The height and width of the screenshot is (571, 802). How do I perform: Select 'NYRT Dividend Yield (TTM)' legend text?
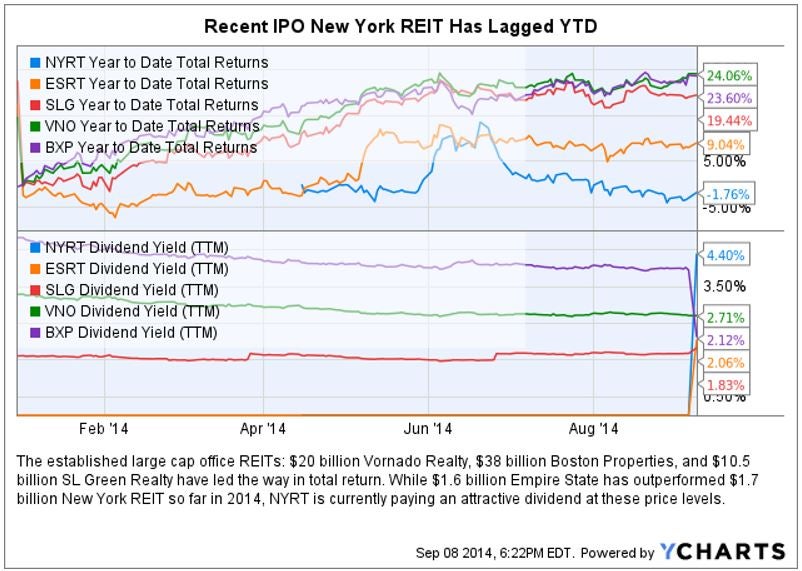(137, 248)
